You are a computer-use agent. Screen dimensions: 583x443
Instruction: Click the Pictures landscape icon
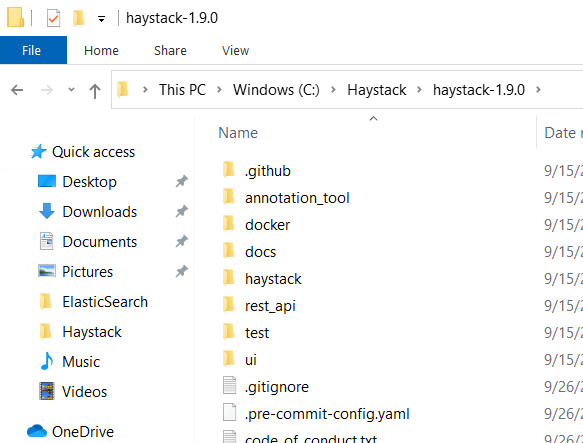pos(47,271)
